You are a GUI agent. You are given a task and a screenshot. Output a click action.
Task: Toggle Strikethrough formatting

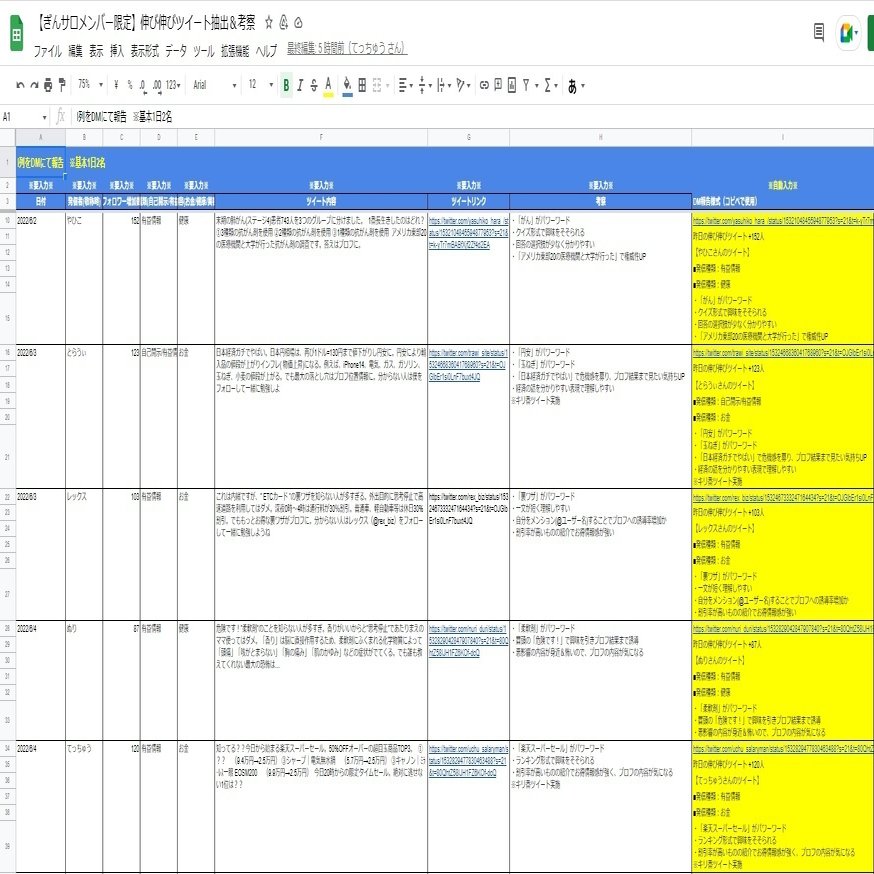pyautogui.click(x=314, y=85)
